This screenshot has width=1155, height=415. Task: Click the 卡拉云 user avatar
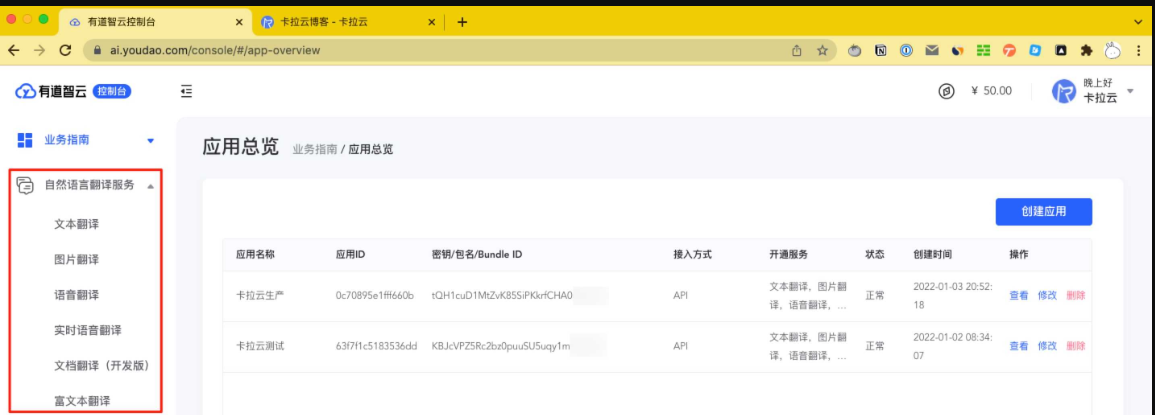tap(1062, 91)
